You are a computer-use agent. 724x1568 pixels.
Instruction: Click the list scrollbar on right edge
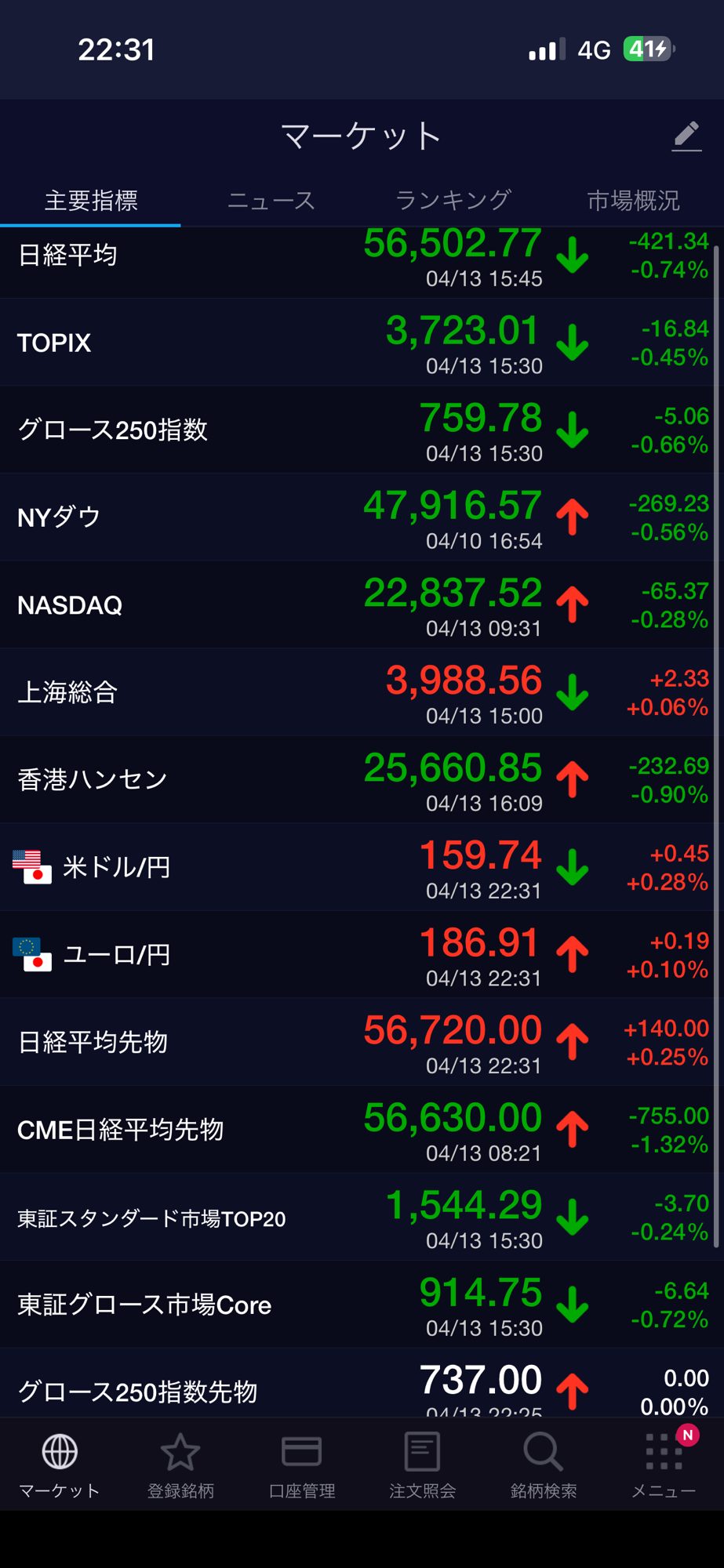(x=716, y=706)
